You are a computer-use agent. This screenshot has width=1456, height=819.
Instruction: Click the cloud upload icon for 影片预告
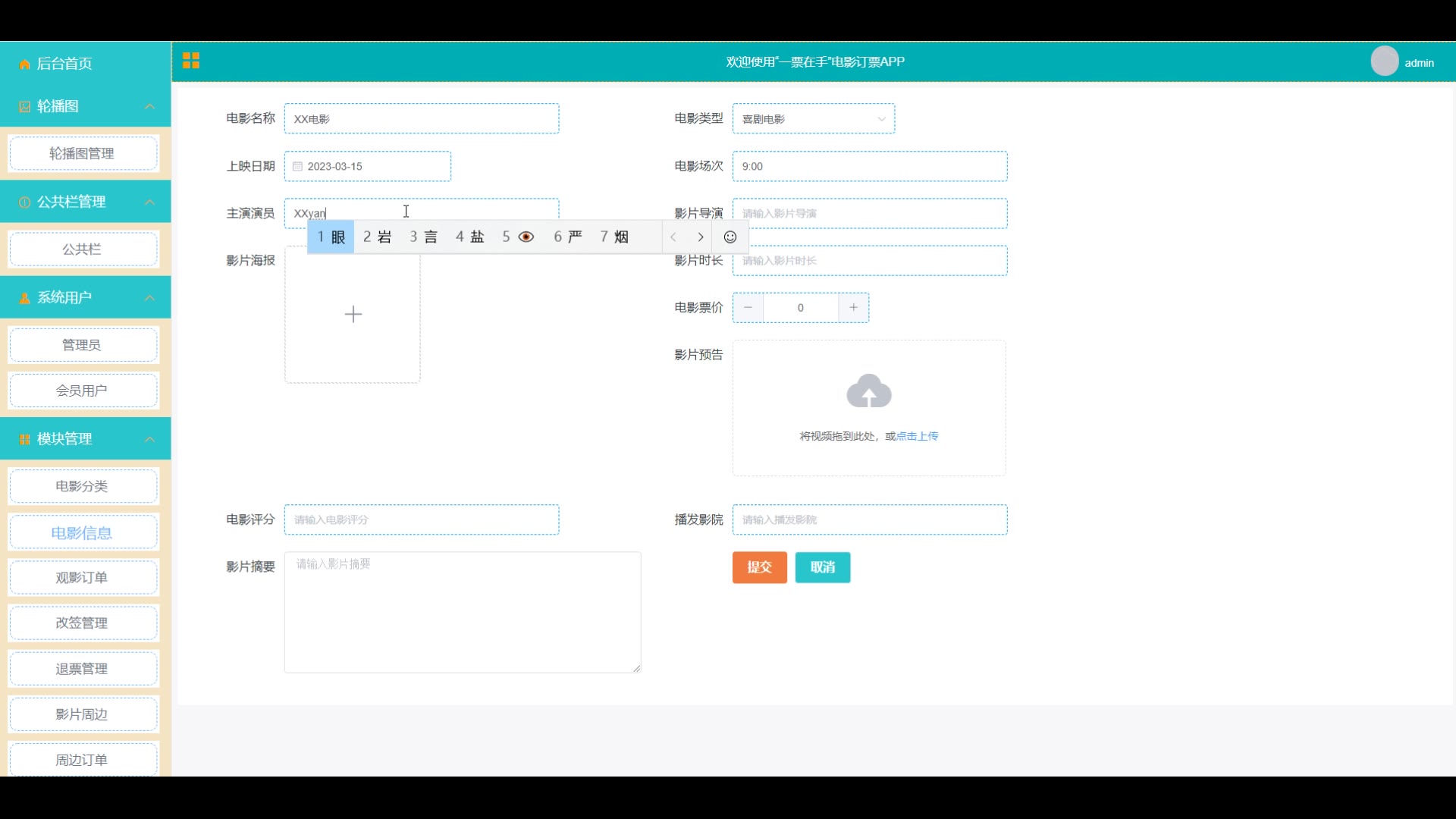tap(868, 391)
